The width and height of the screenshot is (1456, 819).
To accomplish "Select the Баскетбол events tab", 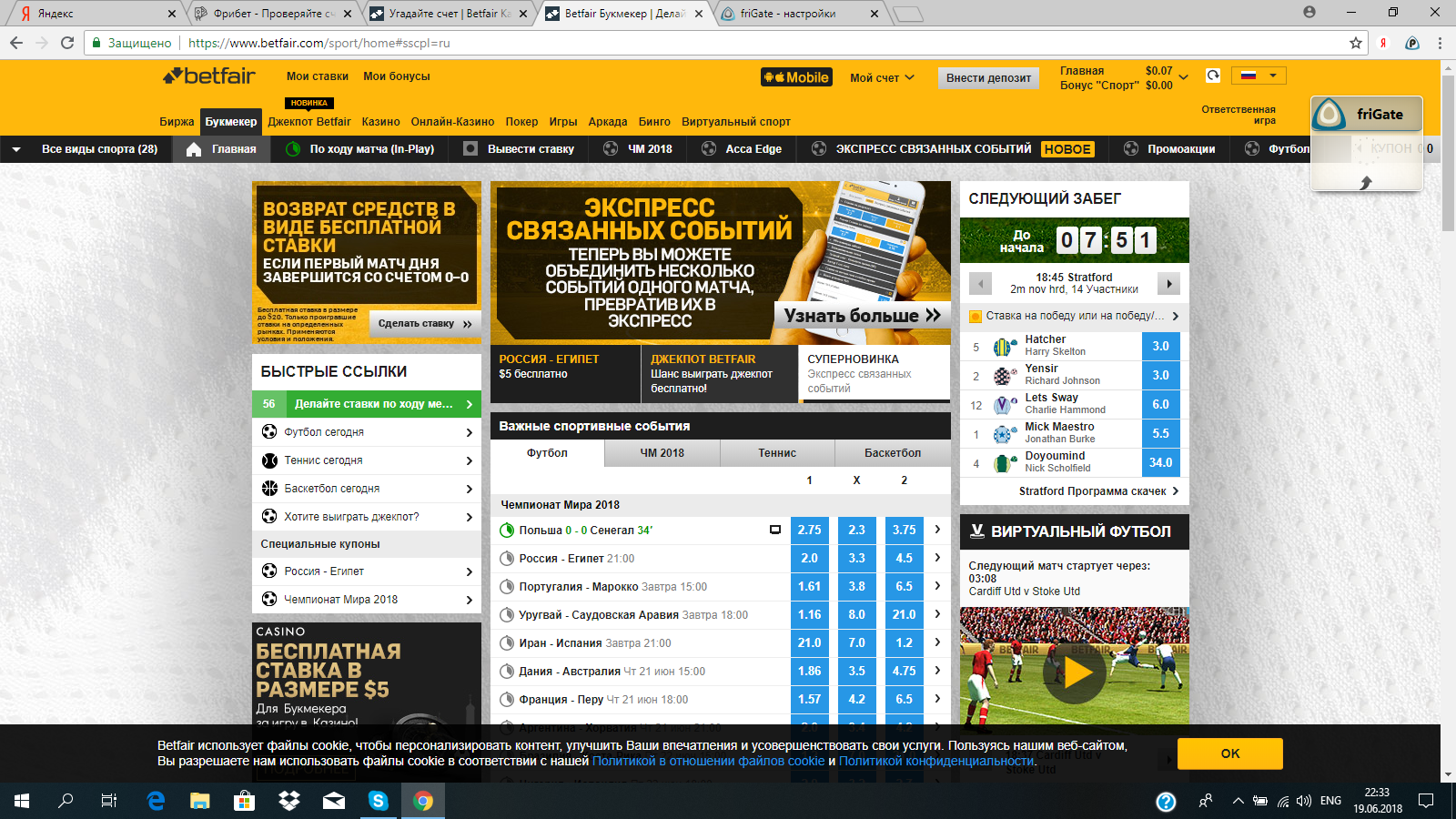I will tap(893, 453).
